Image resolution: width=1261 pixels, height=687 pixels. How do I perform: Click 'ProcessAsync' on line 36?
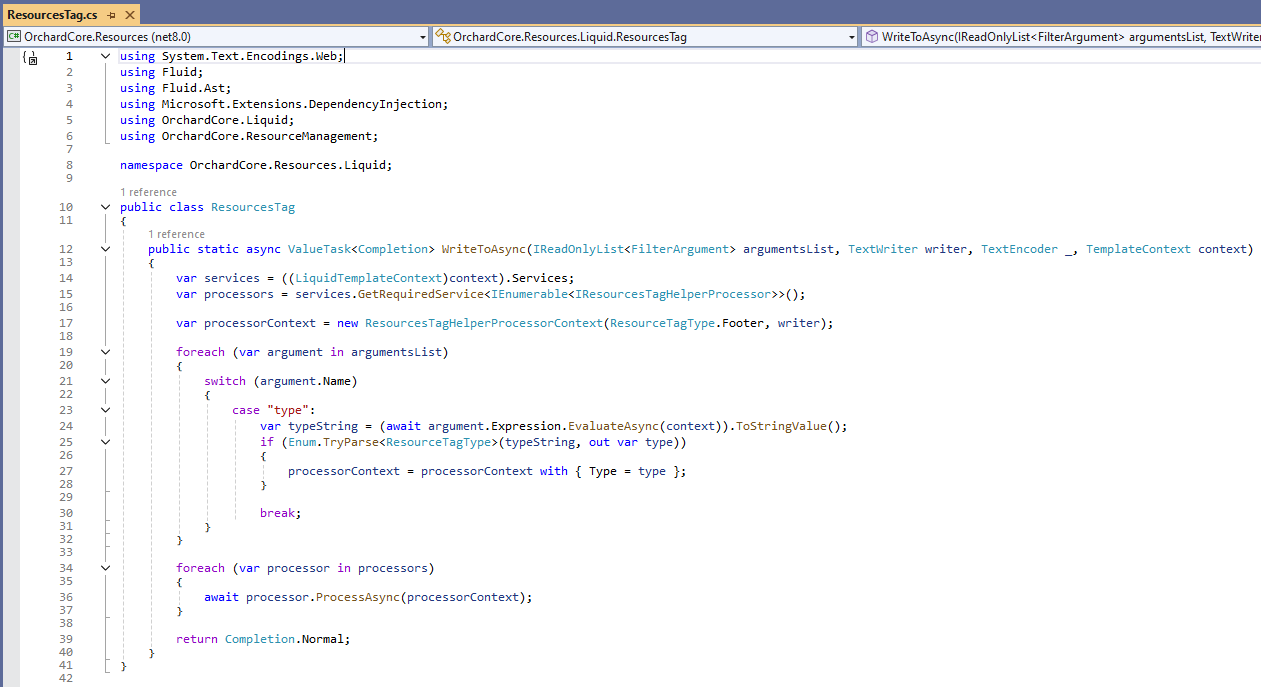358,597
